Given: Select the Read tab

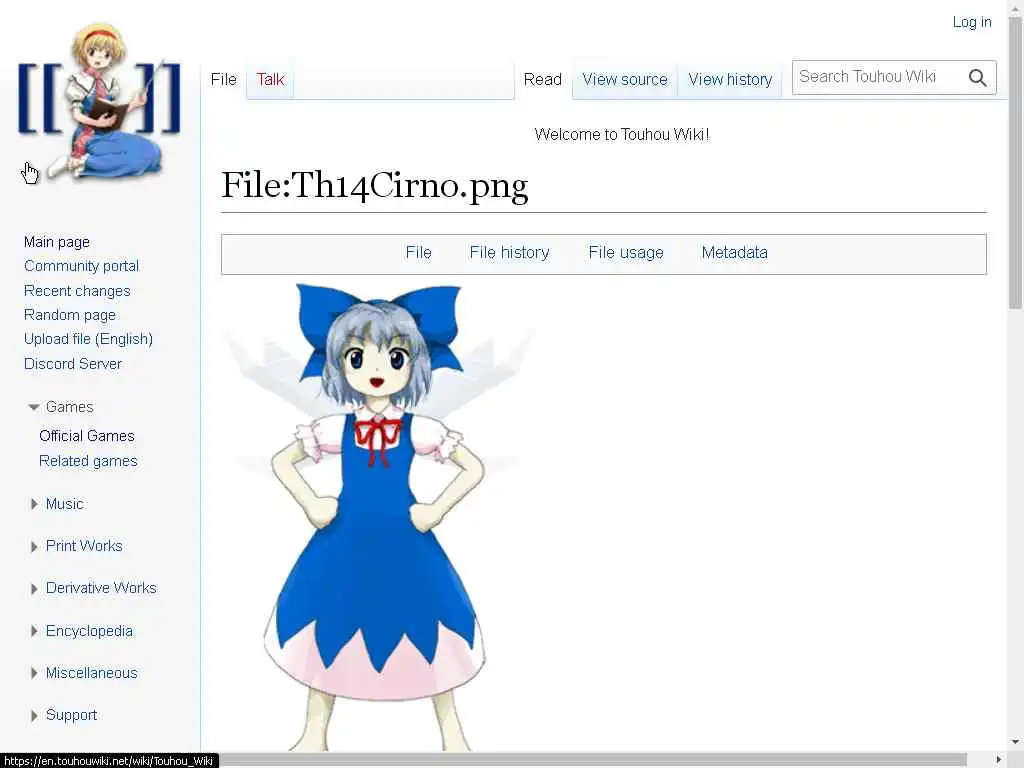Looking at the screenshot, I should coord(543,80).
